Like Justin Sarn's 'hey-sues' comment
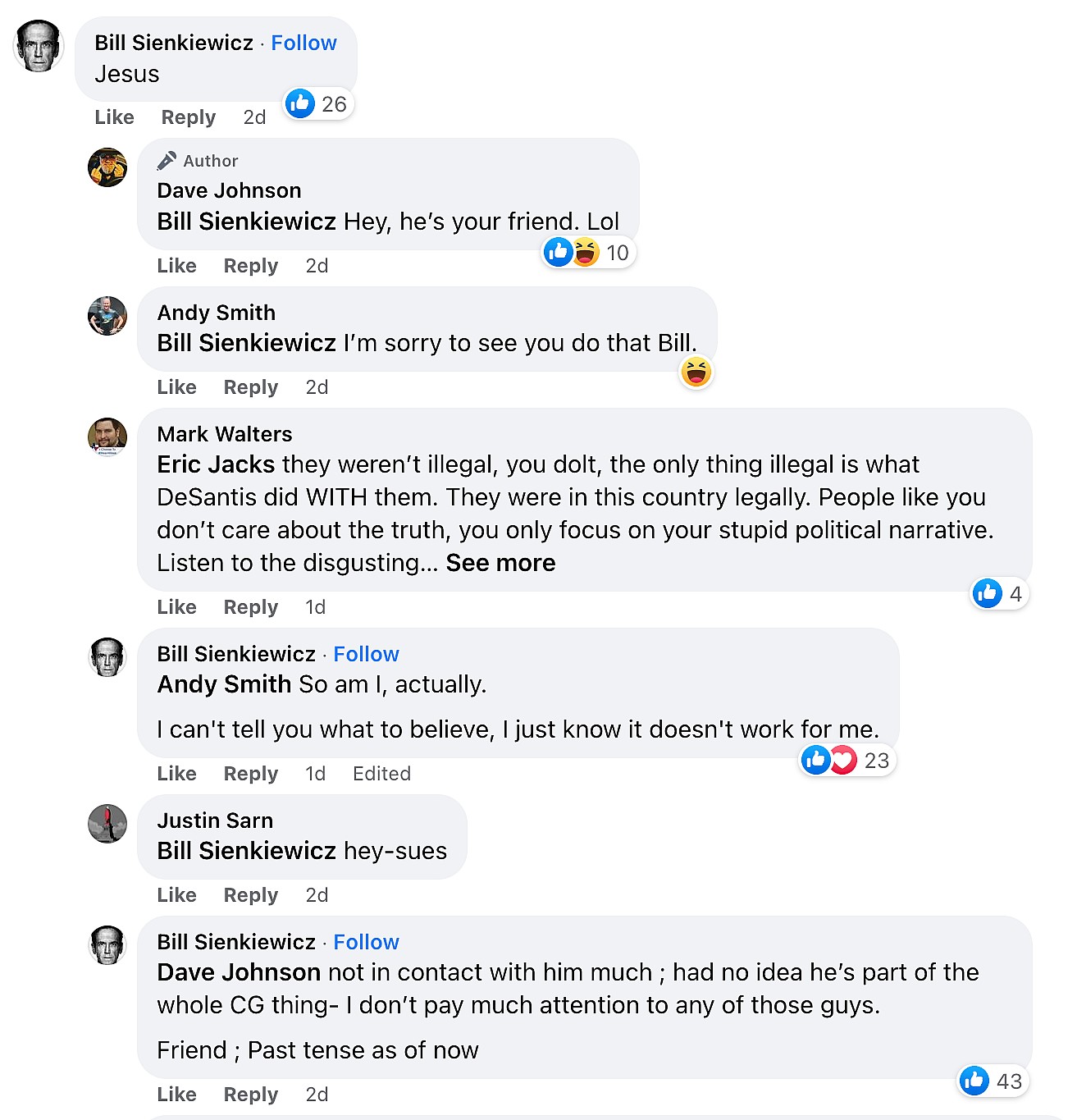Viewport: 1077px width, 1120px height. coord(176,895)
